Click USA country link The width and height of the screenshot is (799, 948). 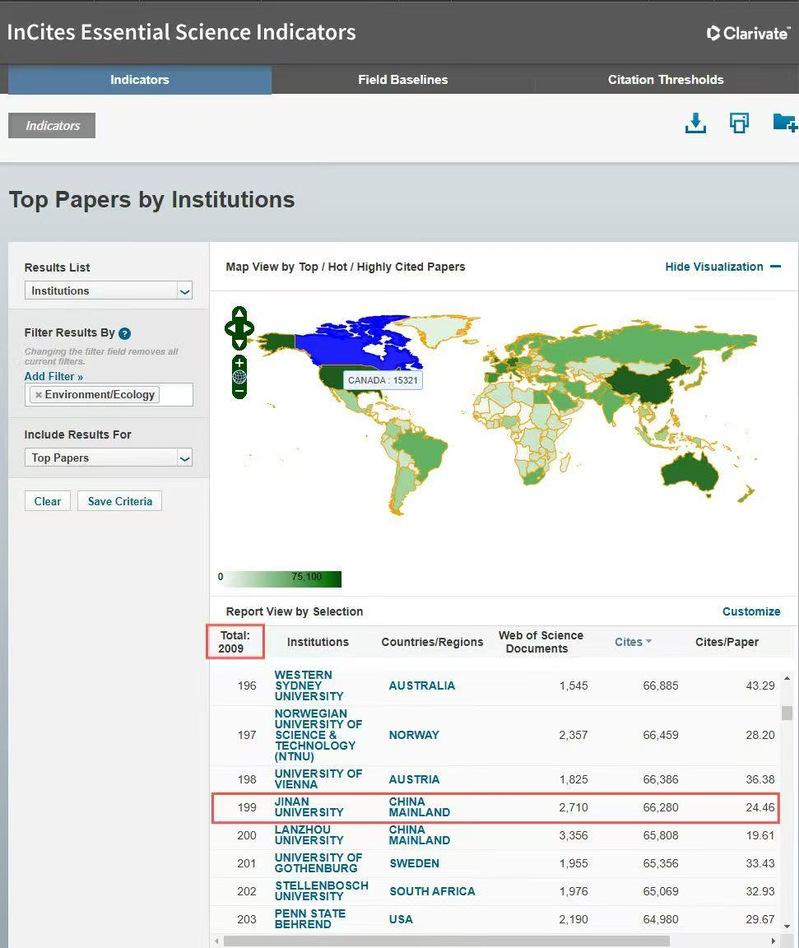401,919
